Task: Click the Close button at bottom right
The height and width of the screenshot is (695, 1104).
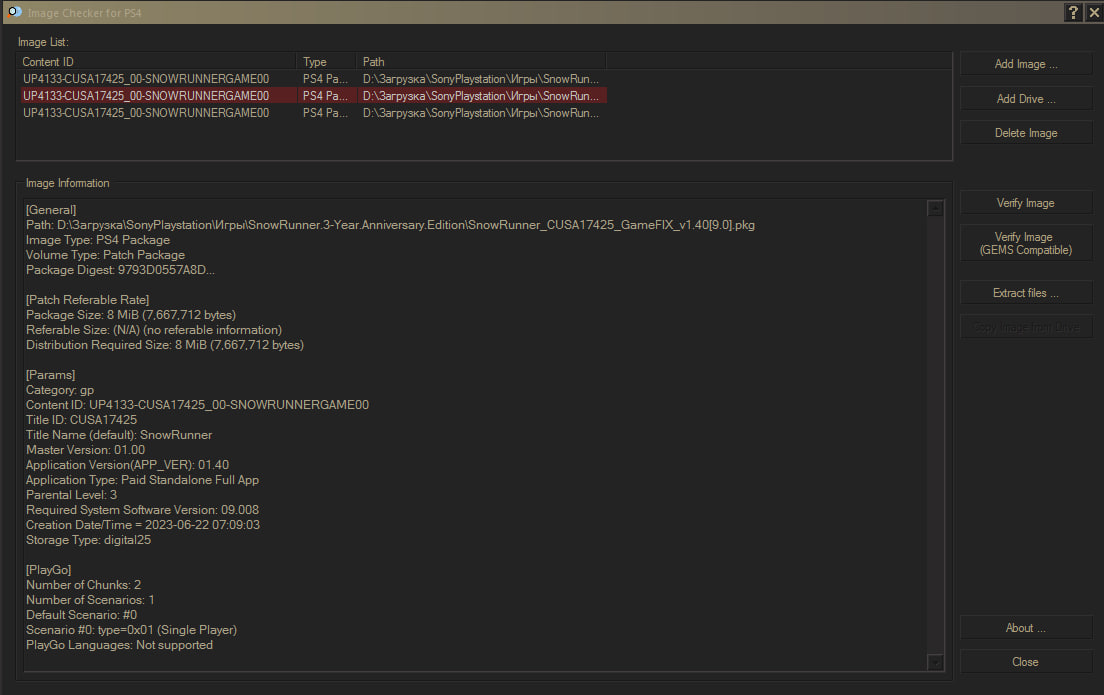Action: pos(1026,662)
